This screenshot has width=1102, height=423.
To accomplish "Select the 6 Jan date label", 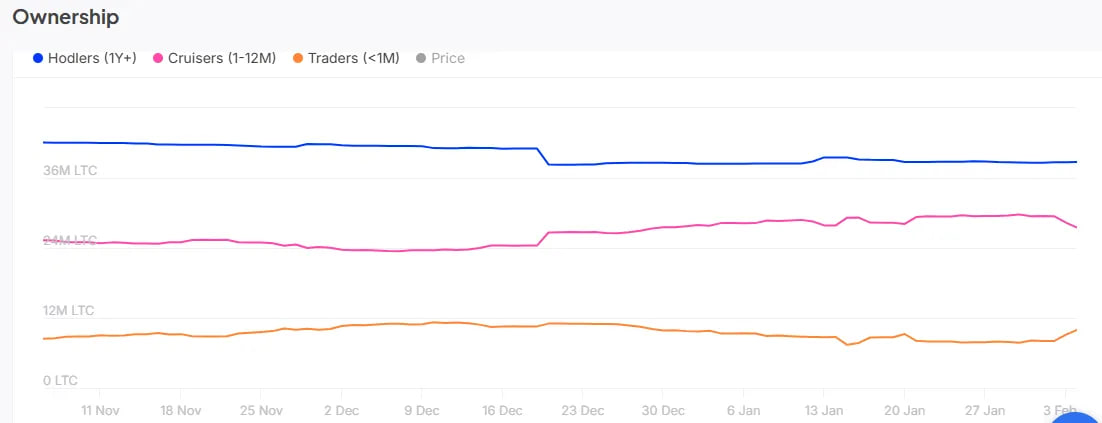I will pyautogui.click(x=745, y=410).
